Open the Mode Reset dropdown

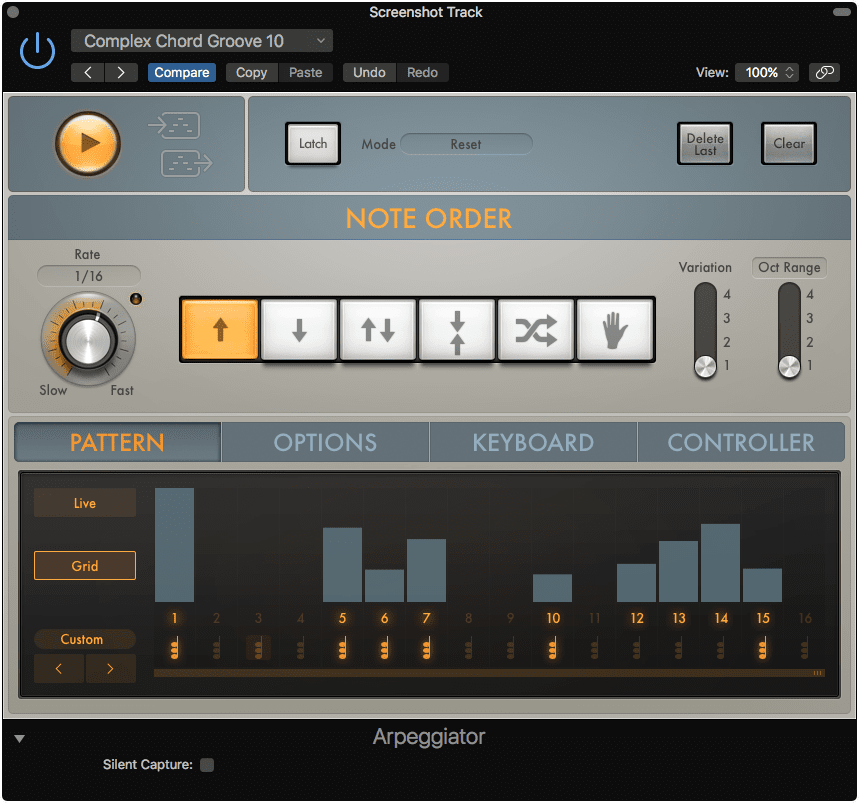click(x=466, y=143)
